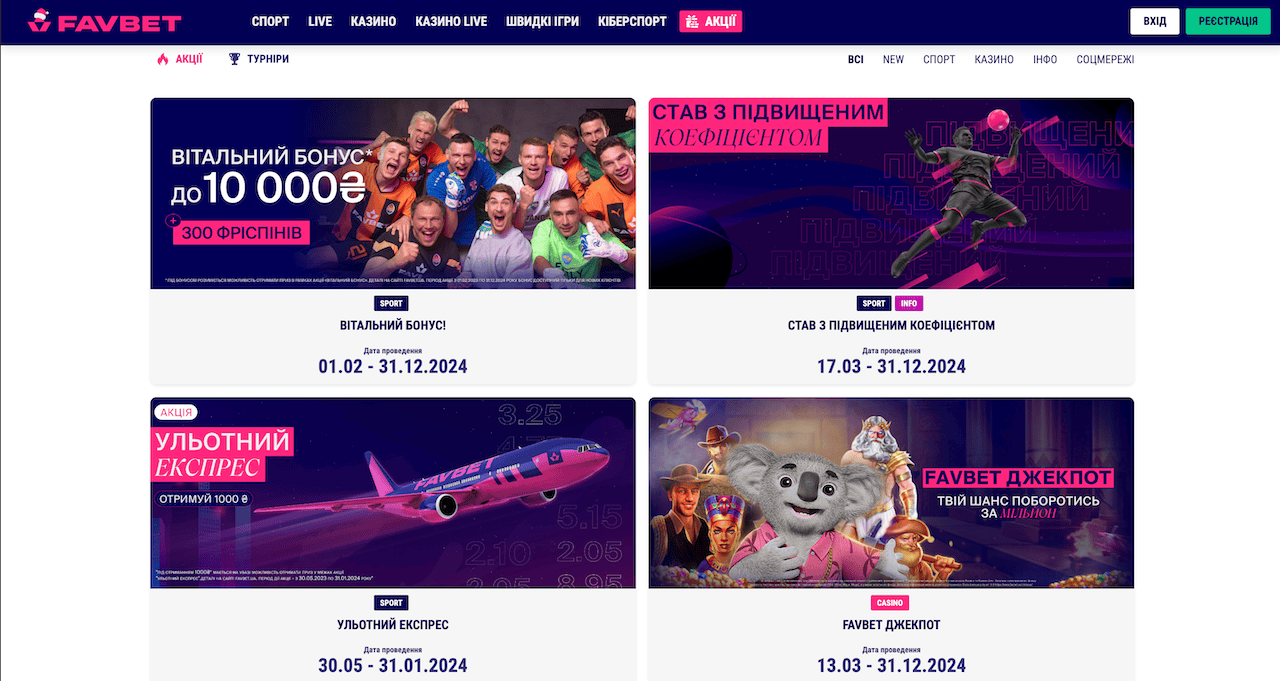Select the Соцмережі filter tab
1280x681 pixels.
pyautogui.click(x=1105, y=59)
